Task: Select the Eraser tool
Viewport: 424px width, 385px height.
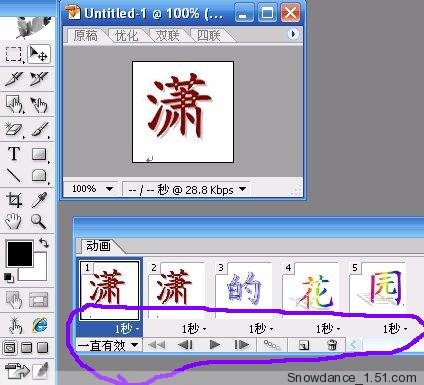Action: (x=13, y=129)
